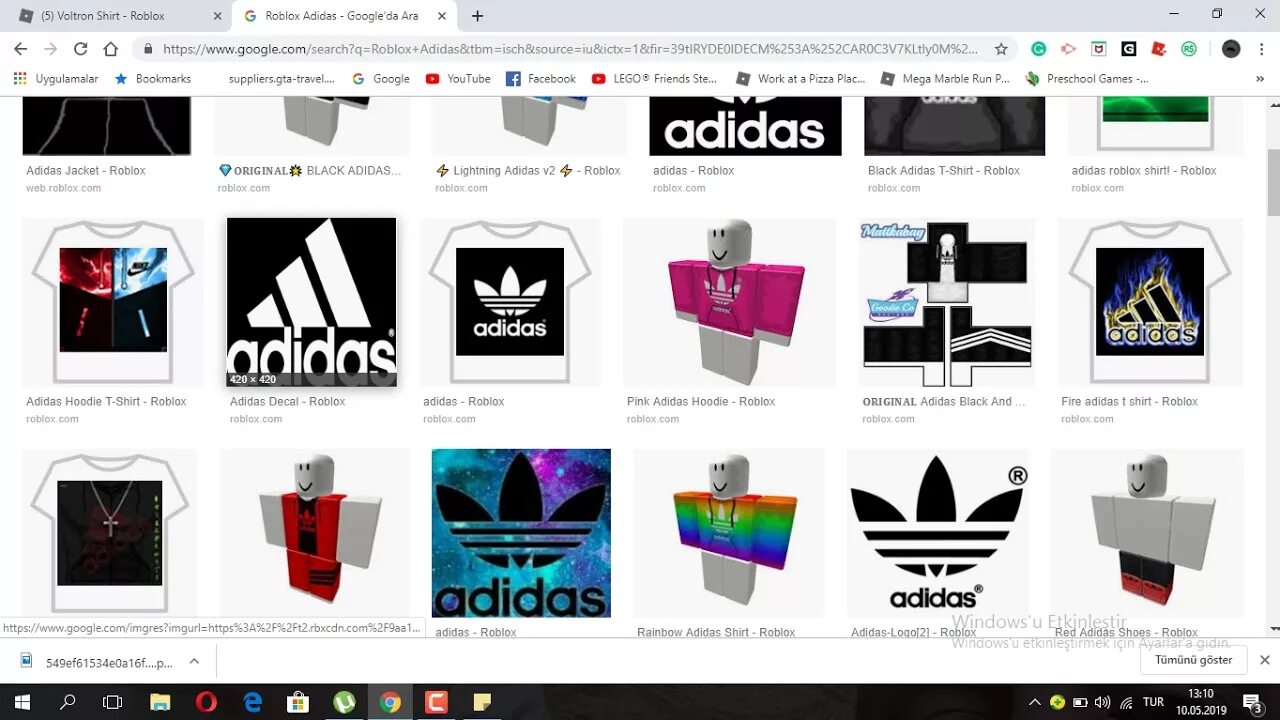This screenshot has width=1280, height=720.
Task: Click the Lightning Adidas v2 - Roblox caption
Action: click(528, 171)
